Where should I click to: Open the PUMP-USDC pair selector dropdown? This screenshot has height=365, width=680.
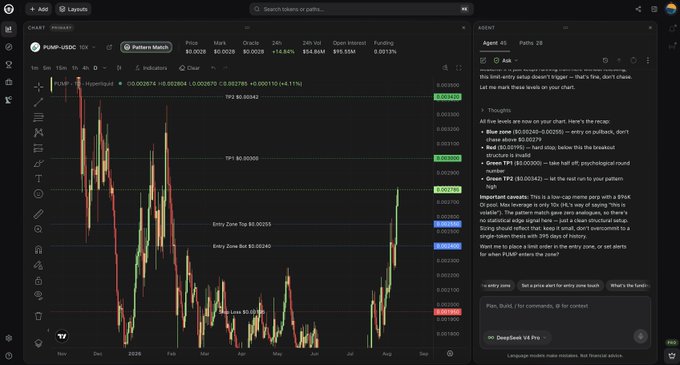(x=63, y=47)
